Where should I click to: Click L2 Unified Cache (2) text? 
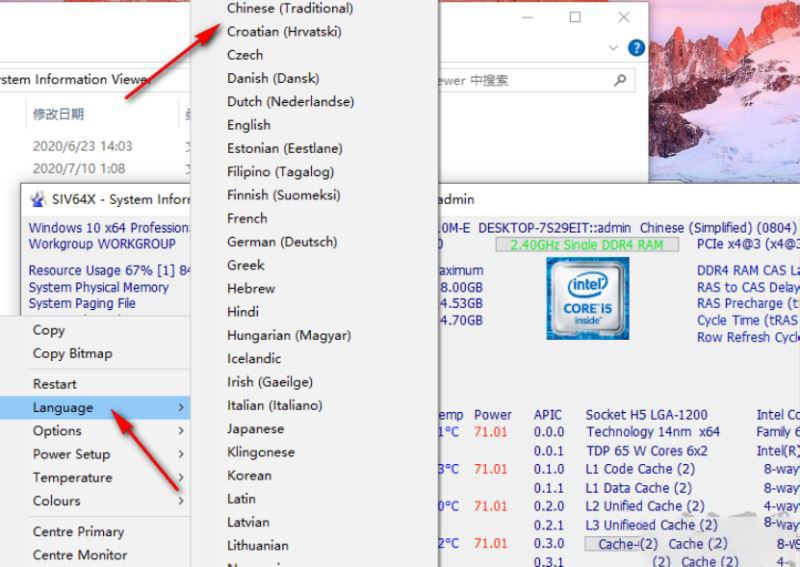pyautogui.click(x=645, y=506)
